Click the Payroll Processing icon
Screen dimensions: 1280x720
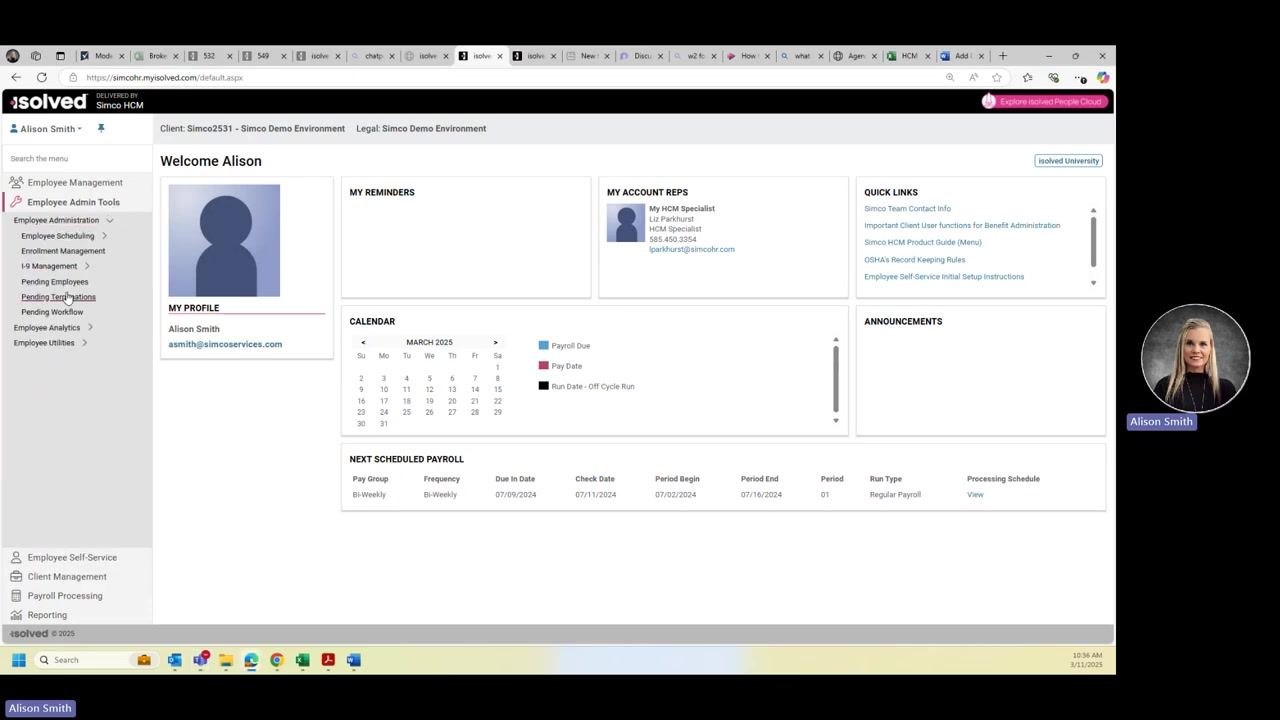click(16, 595)
